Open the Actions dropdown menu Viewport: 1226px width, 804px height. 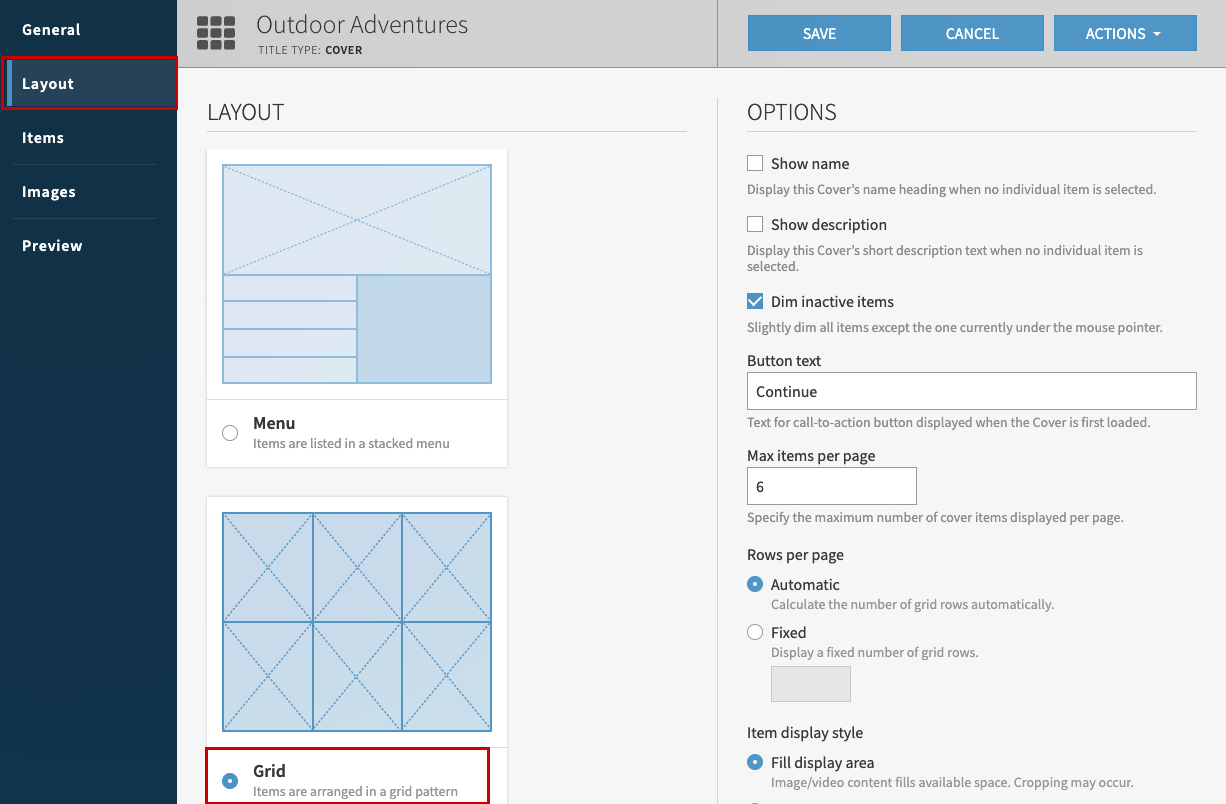tap(1124, 33)
